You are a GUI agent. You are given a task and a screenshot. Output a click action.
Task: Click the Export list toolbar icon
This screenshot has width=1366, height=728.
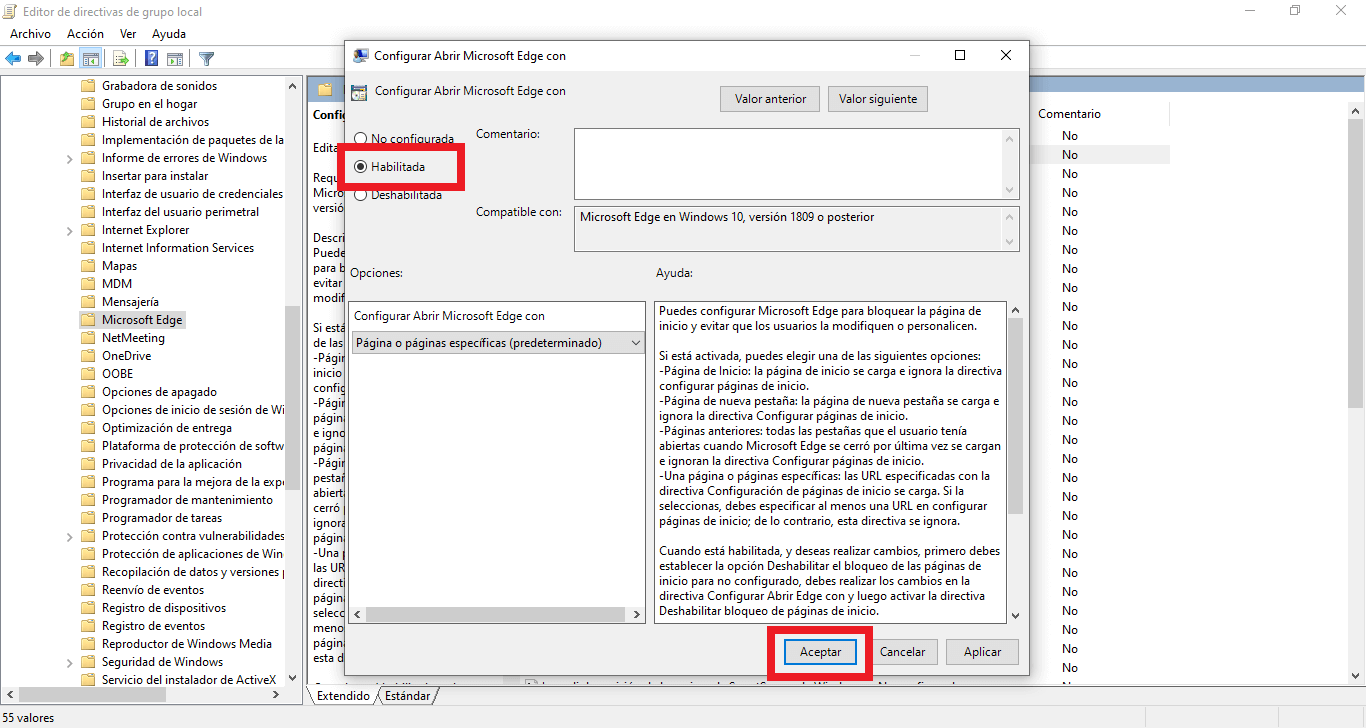click(121, 58)
